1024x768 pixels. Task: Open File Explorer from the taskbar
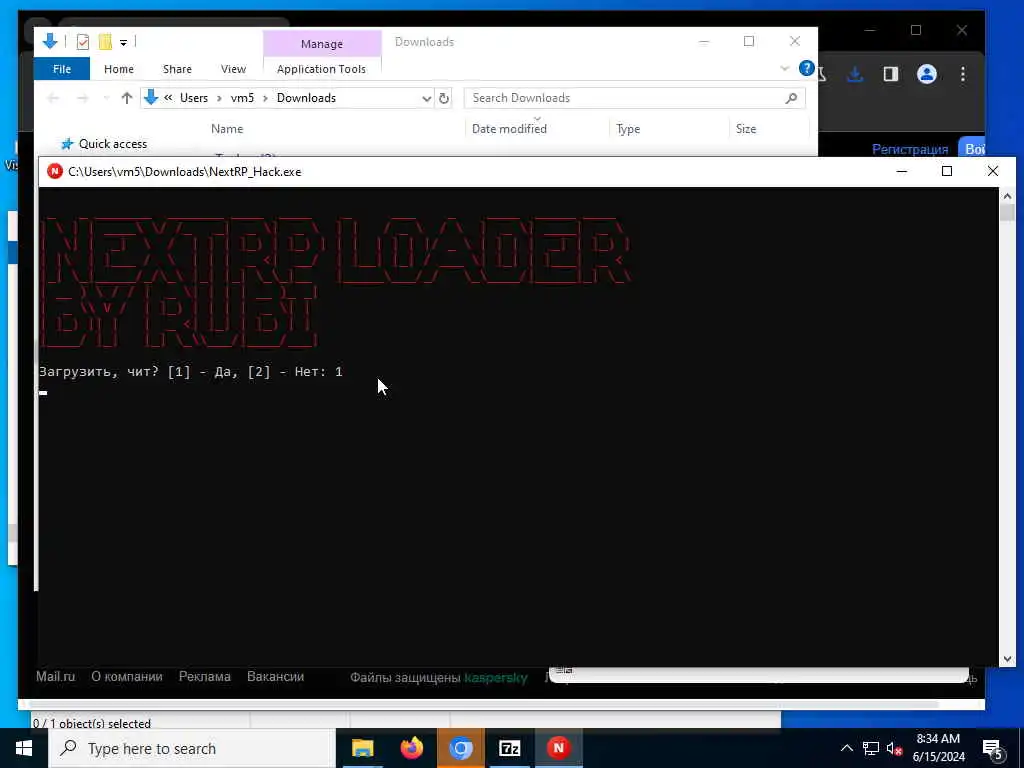pos(362,748)
